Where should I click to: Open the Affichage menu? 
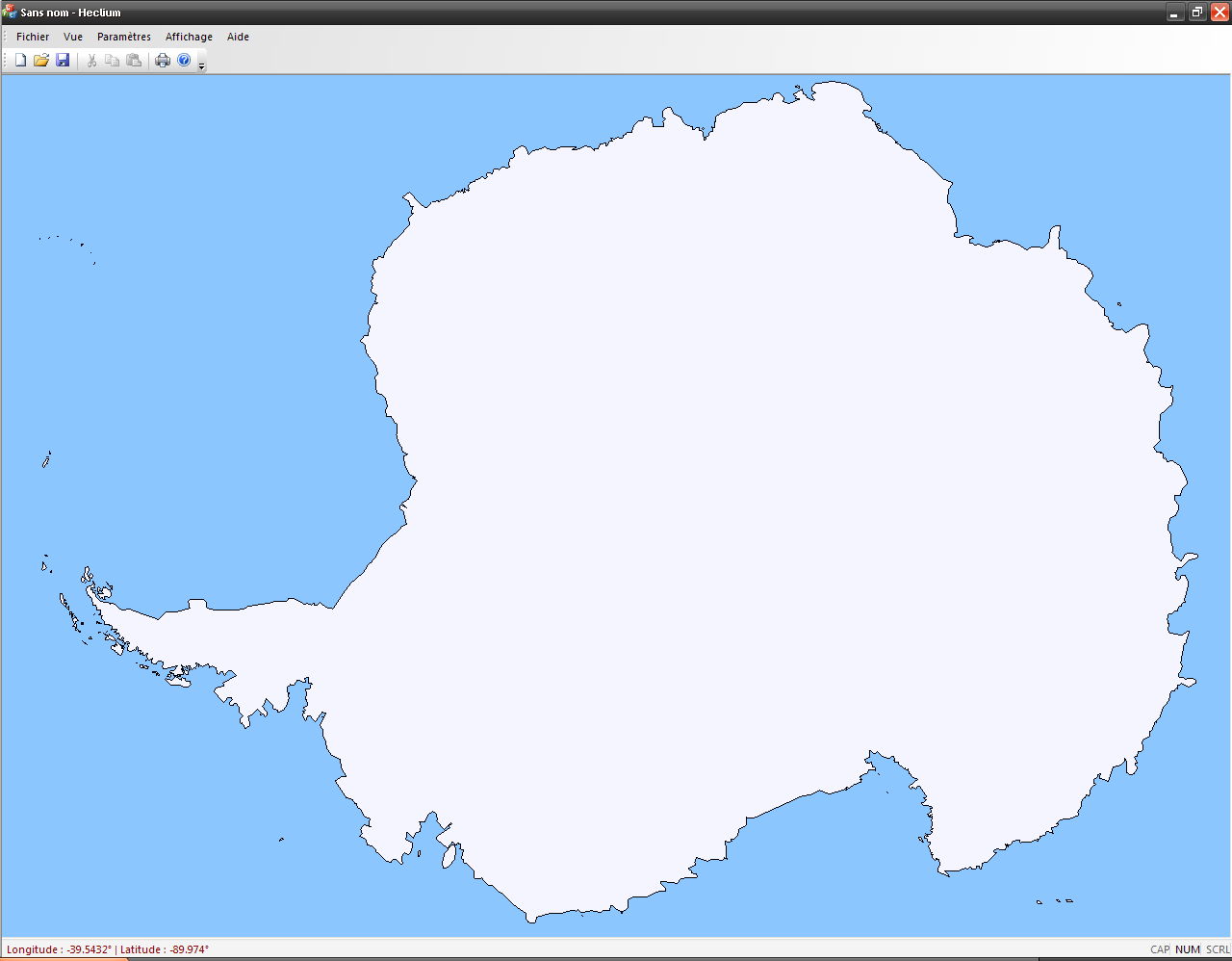tap(189, 37)
